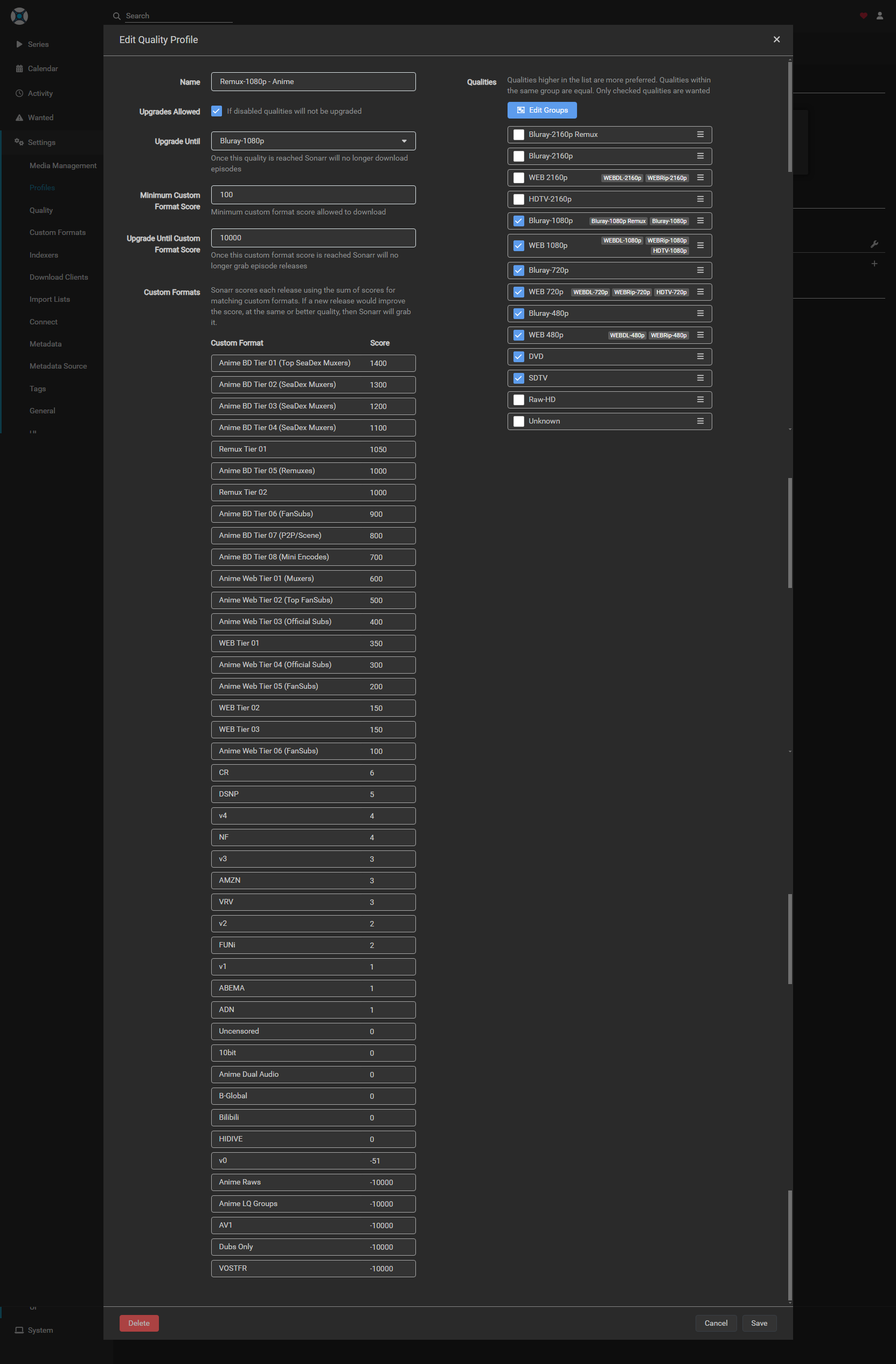Click the Minimum Custom Format Score field
Image resolution: width=896 pixels, height=1364 pixels.
(x=313, y=195)
